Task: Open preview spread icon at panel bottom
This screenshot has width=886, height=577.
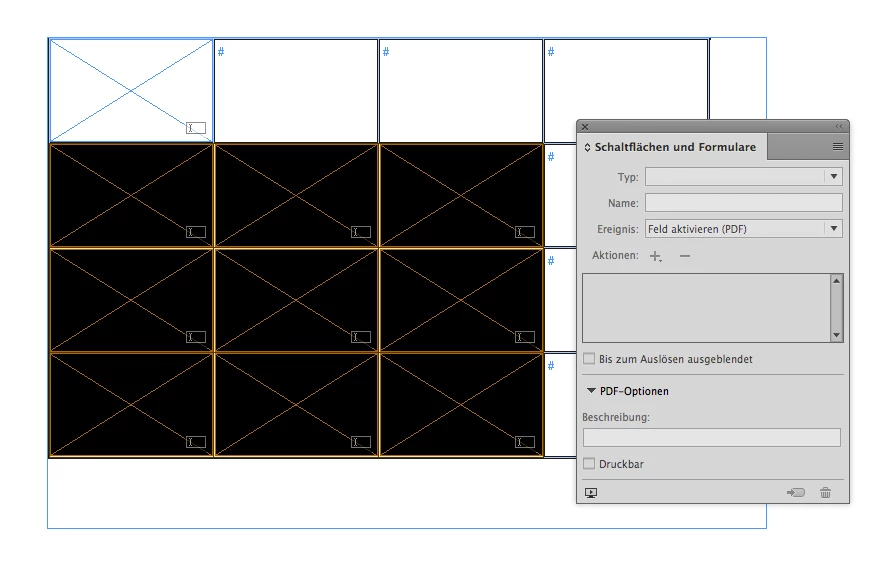Action: coord(591,493)
